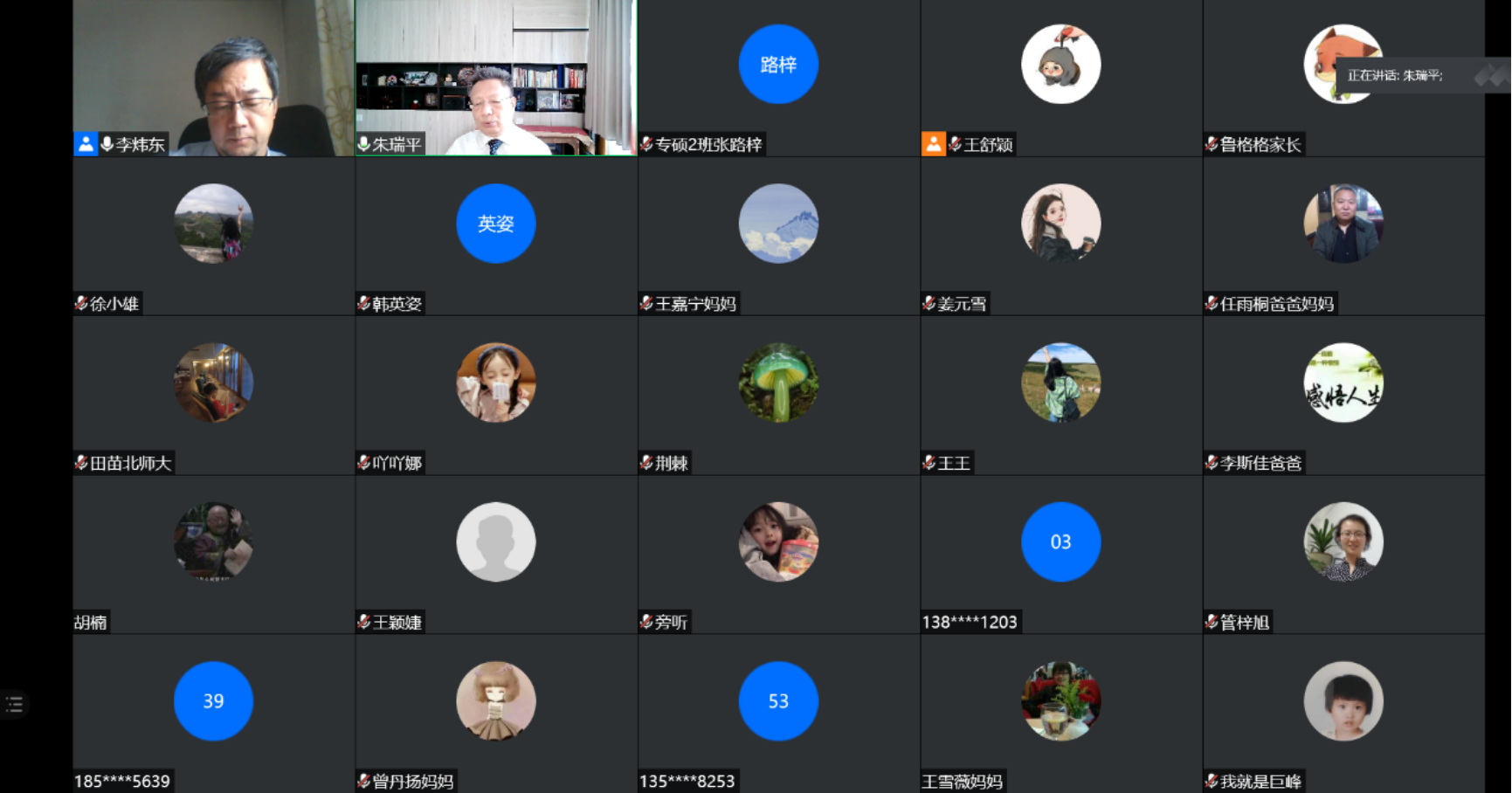Click the microphone icon next to 朱瑞平
This screenshot has height=793, width=1512.
[363, 144]
